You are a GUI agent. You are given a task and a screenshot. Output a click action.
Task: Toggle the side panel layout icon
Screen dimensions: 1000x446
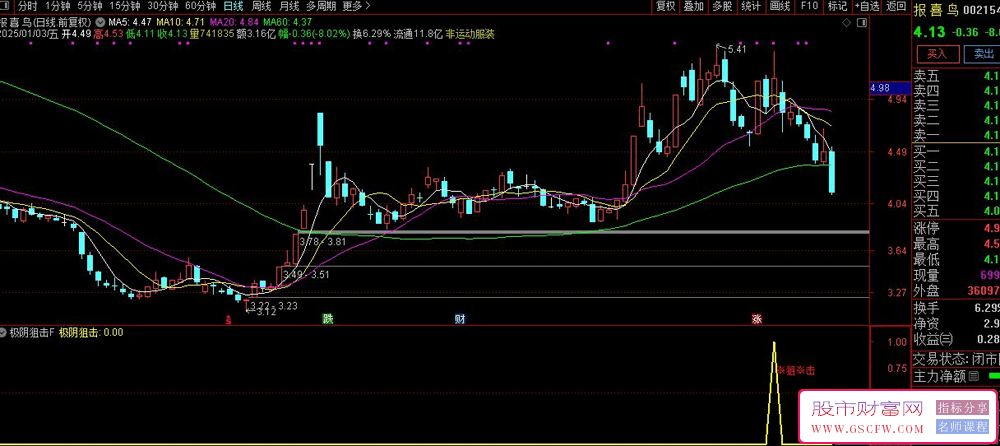[x=861, y=22]
